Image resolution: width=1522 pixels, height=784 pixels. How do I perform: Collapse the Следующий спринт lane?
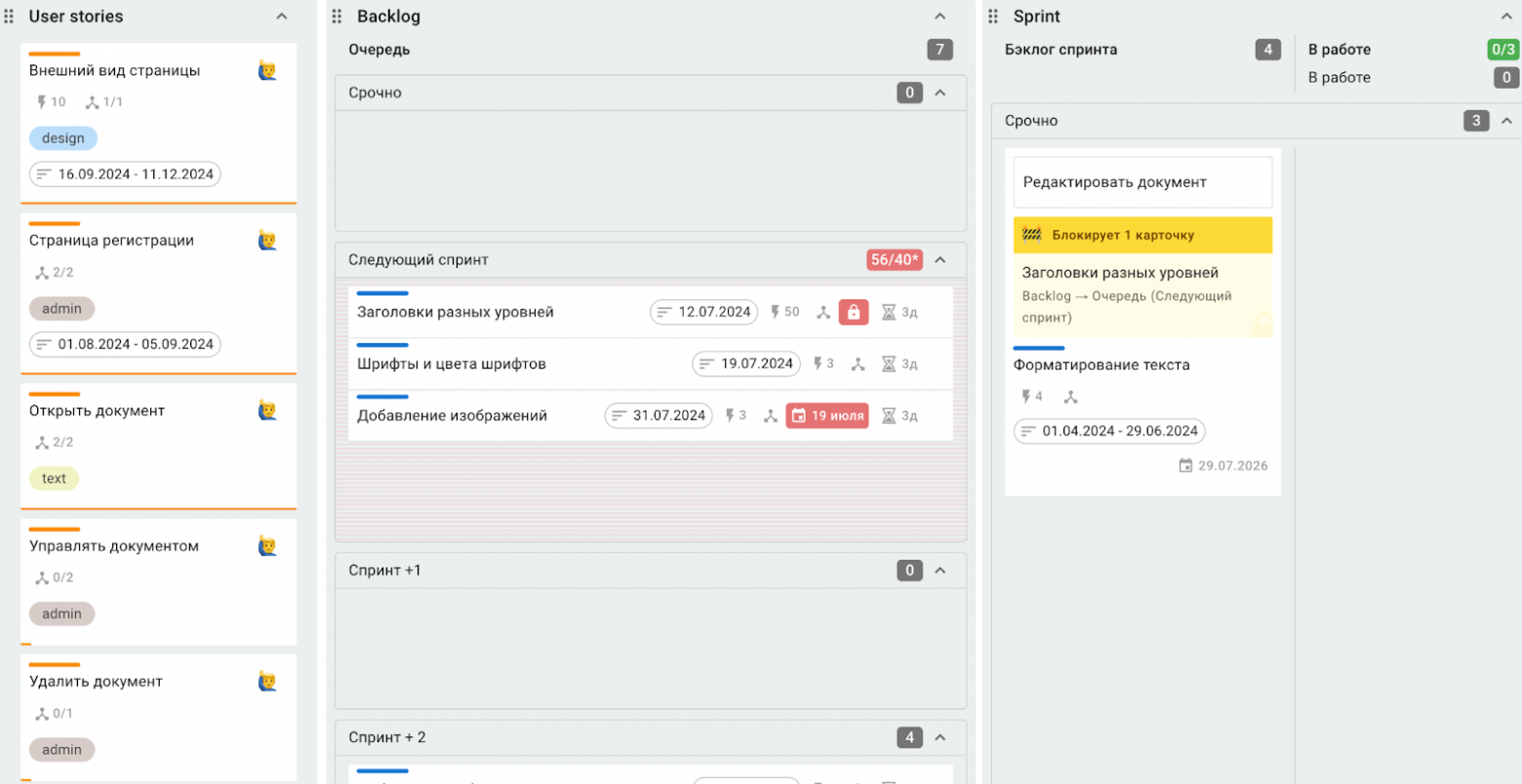(x=941, y=260)
